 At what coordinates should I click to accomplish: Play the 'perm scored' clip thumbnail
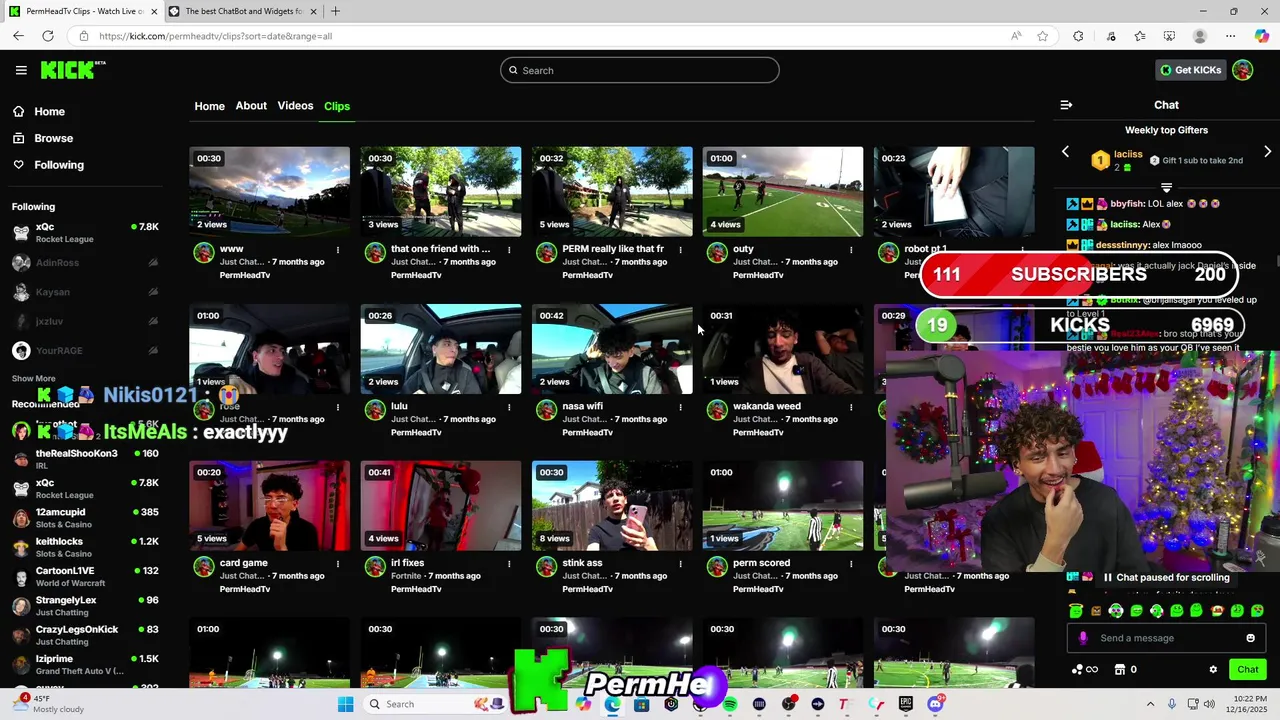782,506
